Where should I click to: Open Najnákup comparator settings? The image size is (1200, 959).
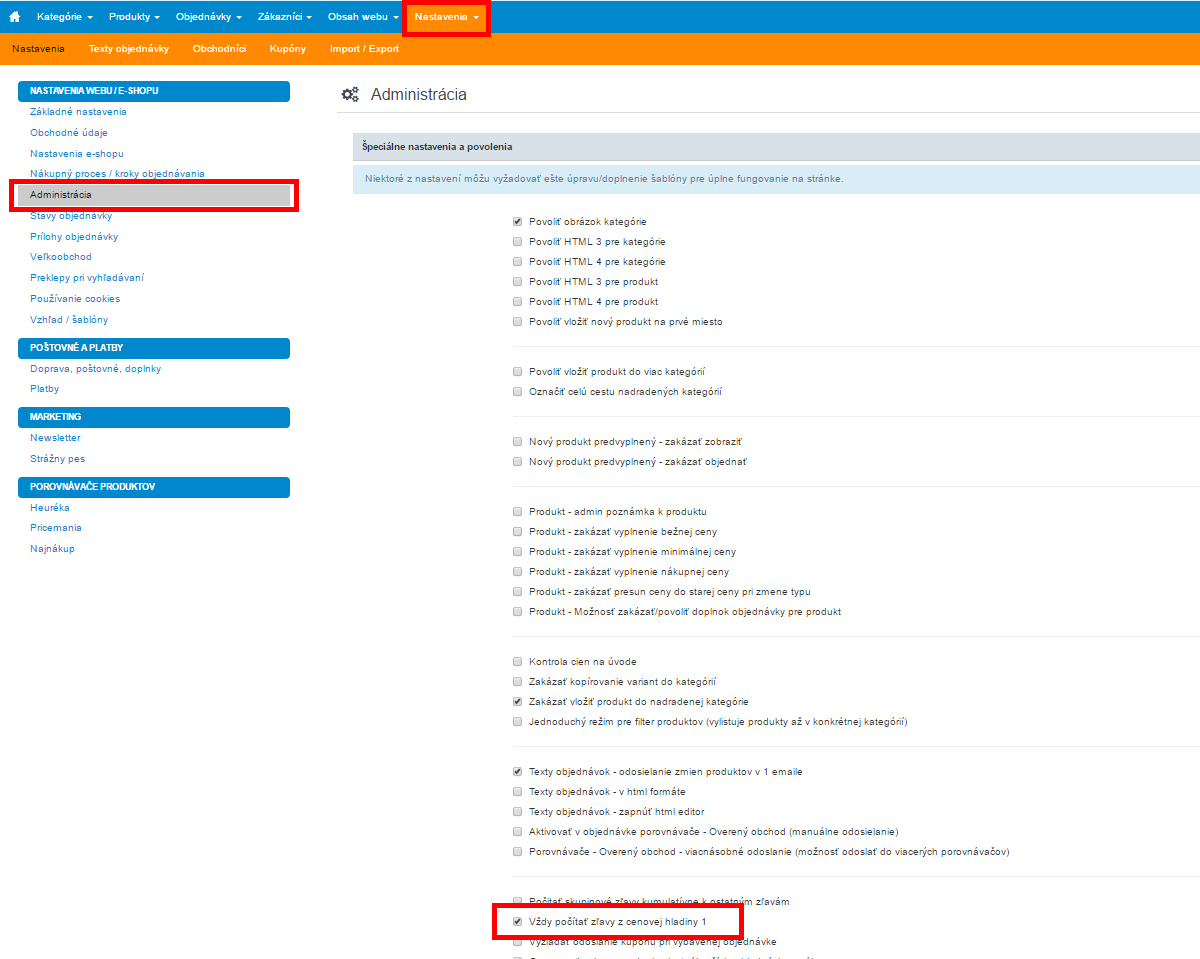click(52, 549)
